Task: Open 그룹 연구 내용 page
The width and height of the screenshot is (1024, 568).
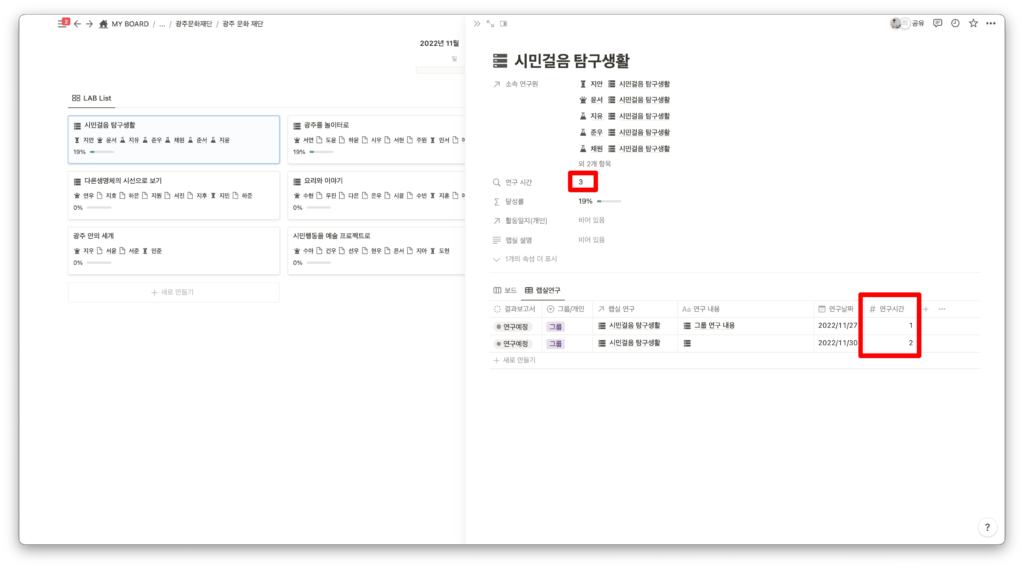Action: (x=709, y=326)
